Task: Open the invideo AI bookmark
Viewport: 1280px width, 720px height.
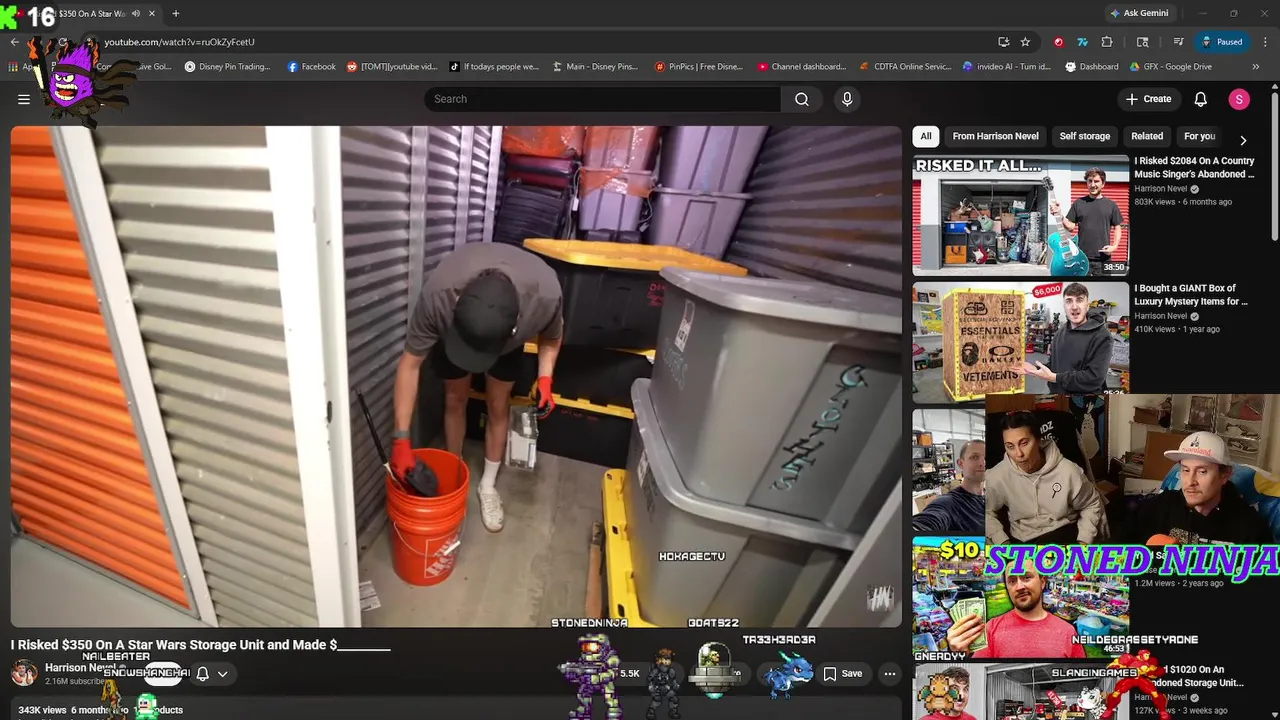Action: (x=1007, y=67)
